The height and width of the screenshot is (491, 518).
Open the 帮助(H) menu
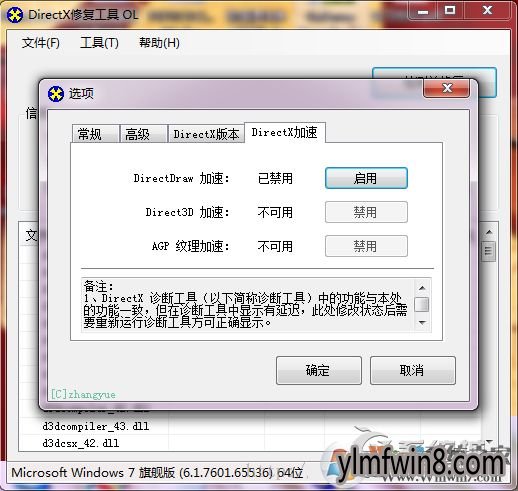point(159,43)
